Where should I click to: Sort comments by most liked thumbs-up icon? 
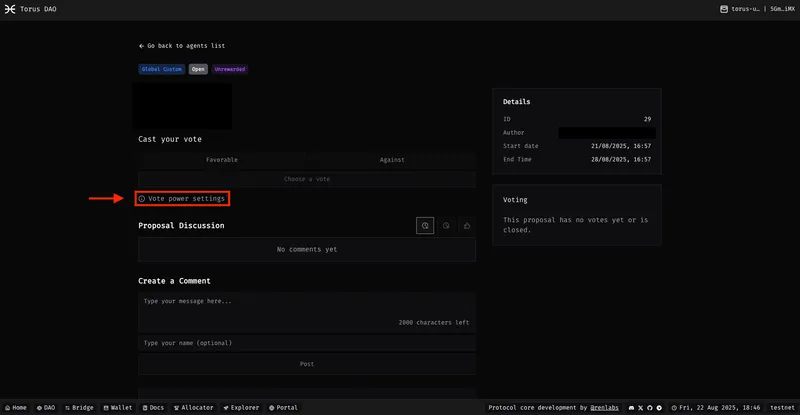[466, 226]
